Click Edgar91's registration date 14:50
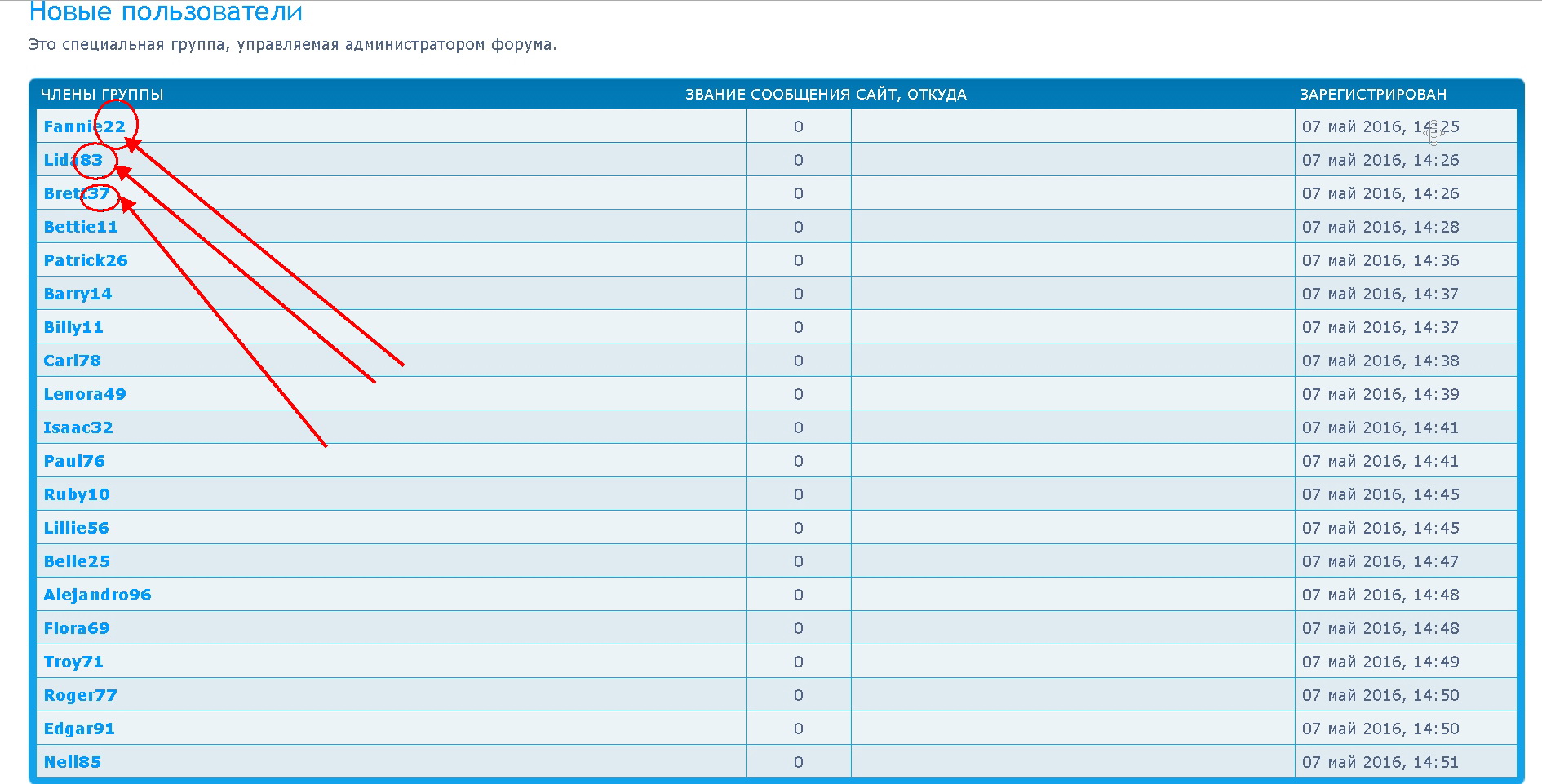The width and height of the screenshot is (1542, 784). 1380,729
